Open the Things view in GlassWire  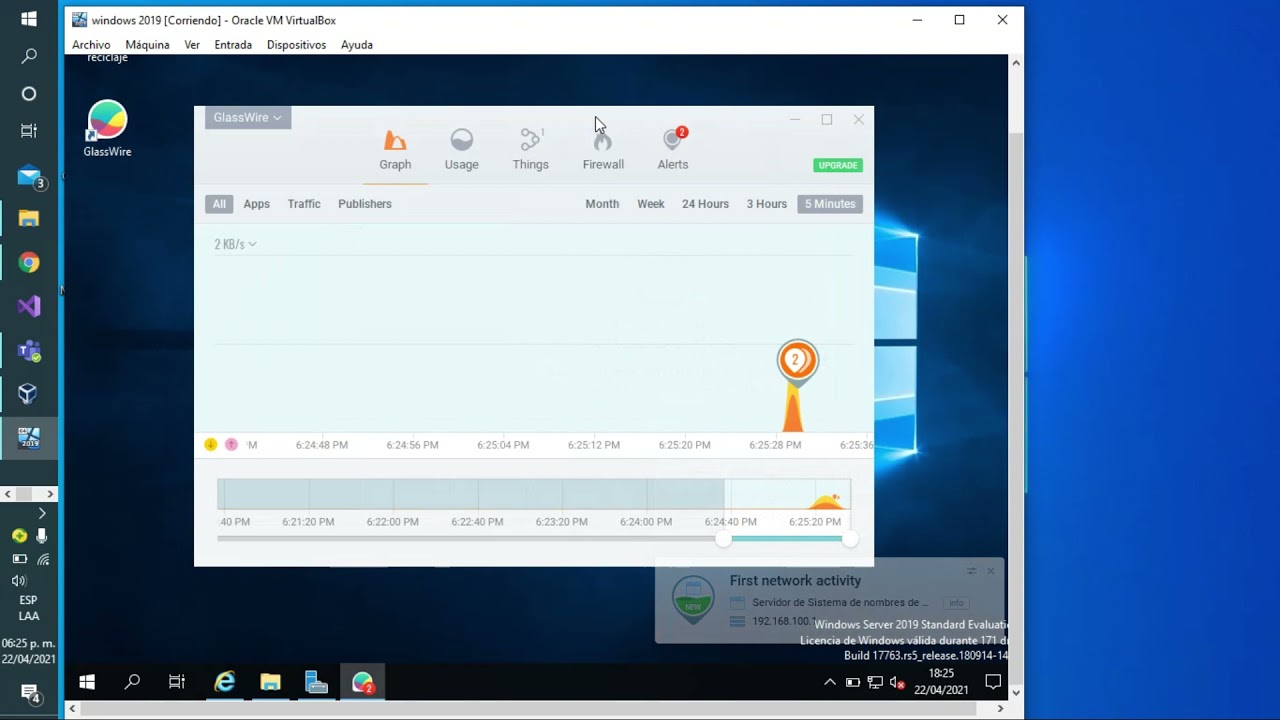pos(530,150)
